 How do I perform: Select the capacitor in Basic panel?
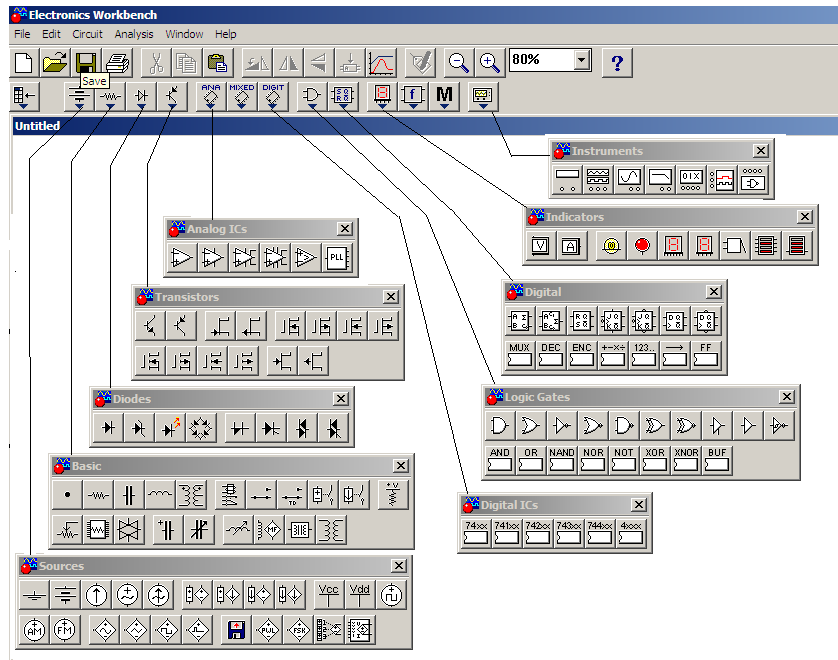pos(129,495)
